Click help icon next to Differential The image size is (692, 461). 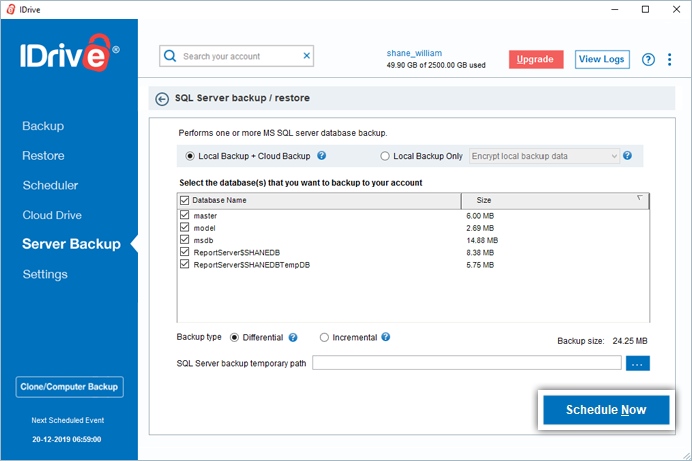pyautogui.click(x=293, y=337)
